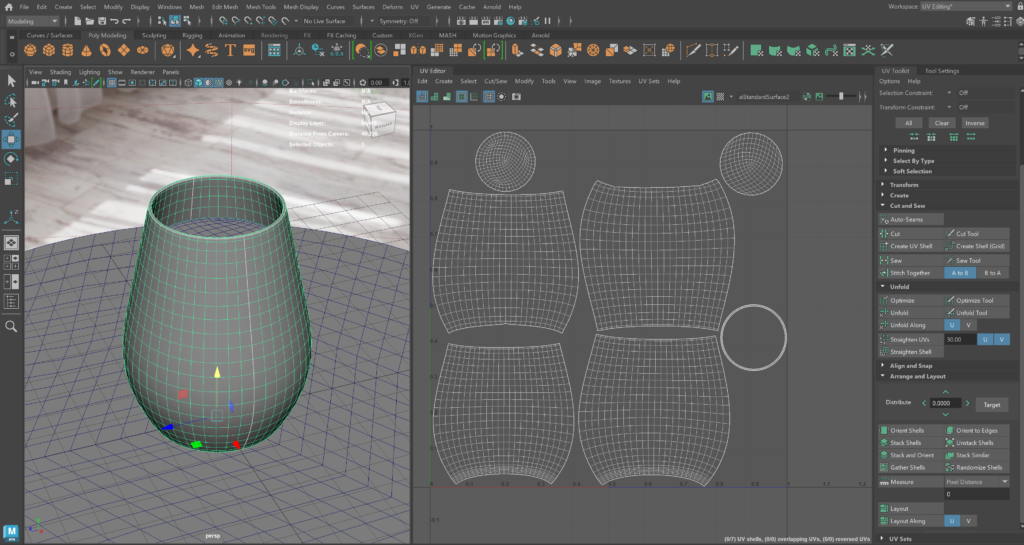Choose the Rotate tool in toolbox
Screen dimensions: 1024x545
11,159
